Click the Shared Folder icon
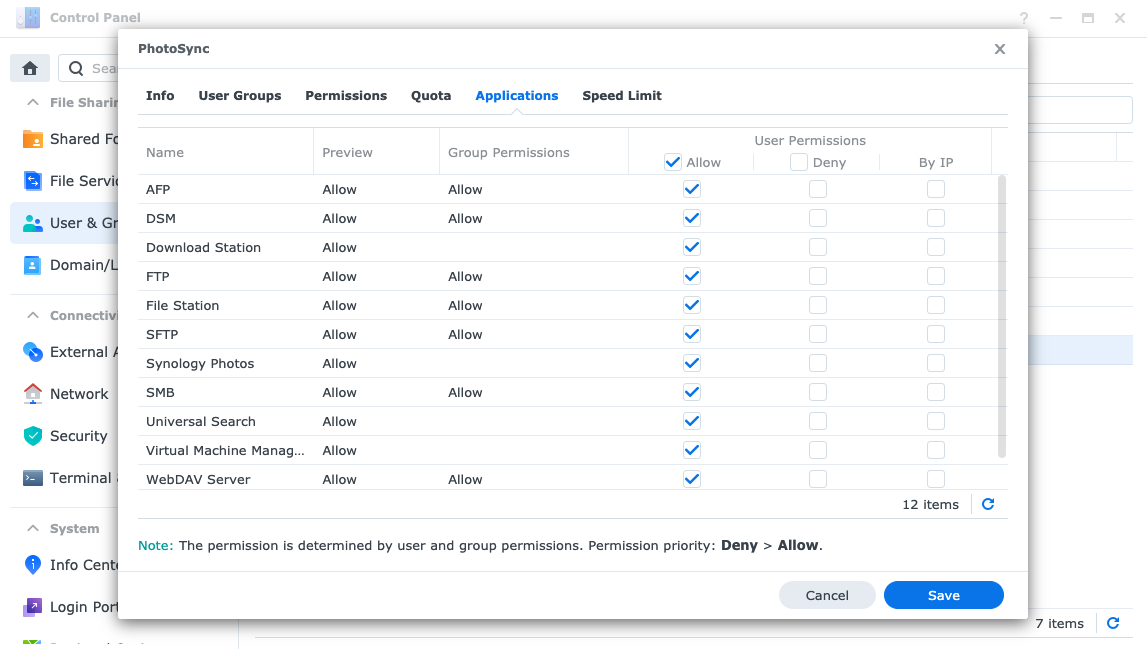Screen dimensions: 1147x649 coord(33,139)
